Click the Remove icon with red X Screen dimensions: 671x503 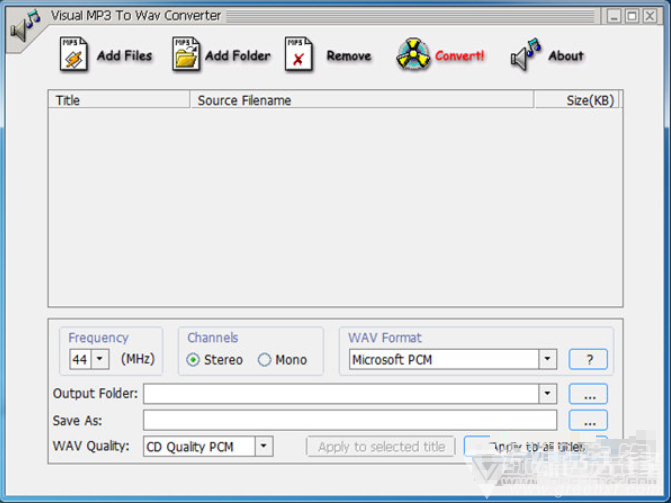pyautogui.click(x=299, y=54)
